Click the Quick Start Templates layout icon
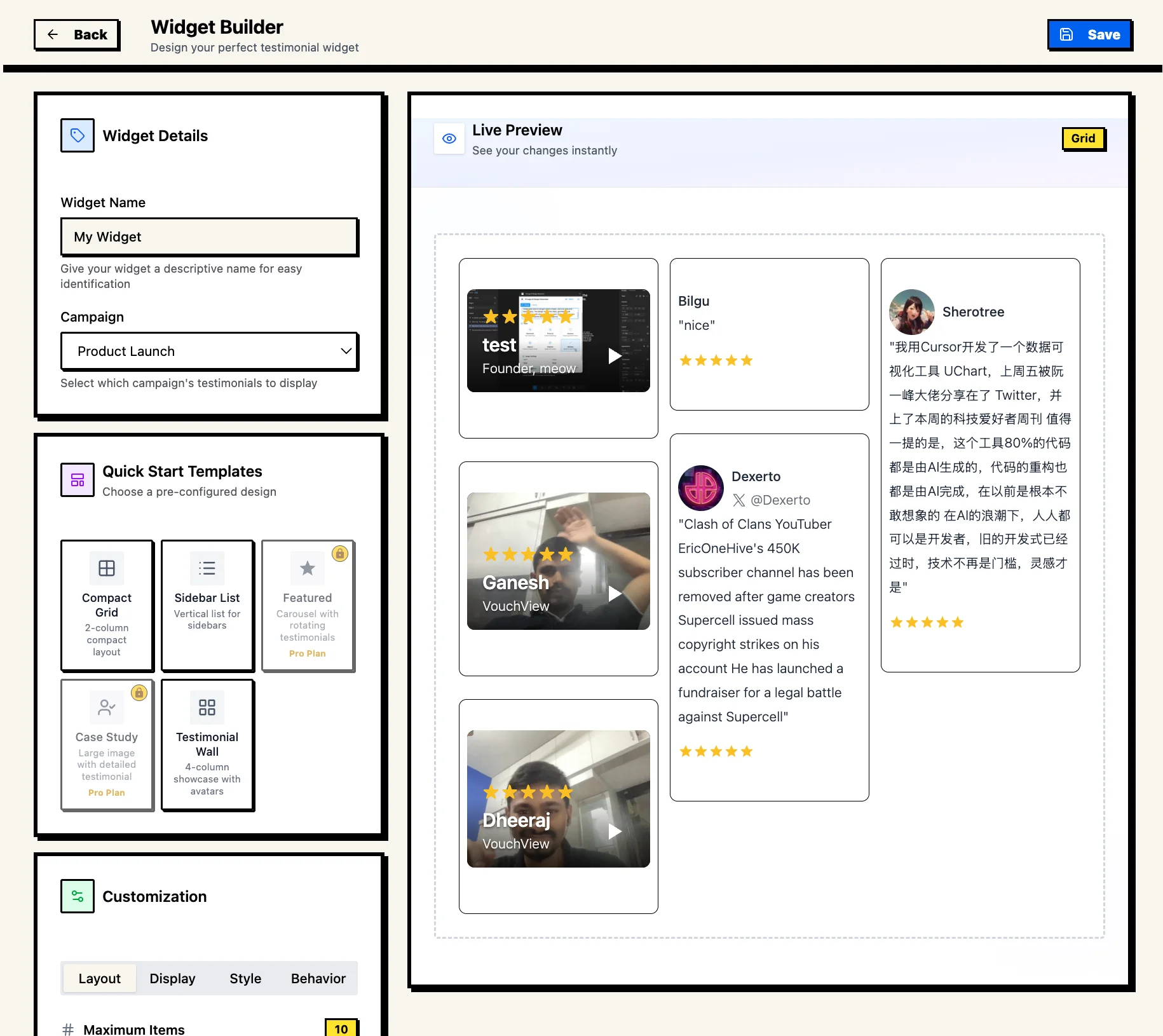This screenshot has width=1163, height=1036. point(77,479)
